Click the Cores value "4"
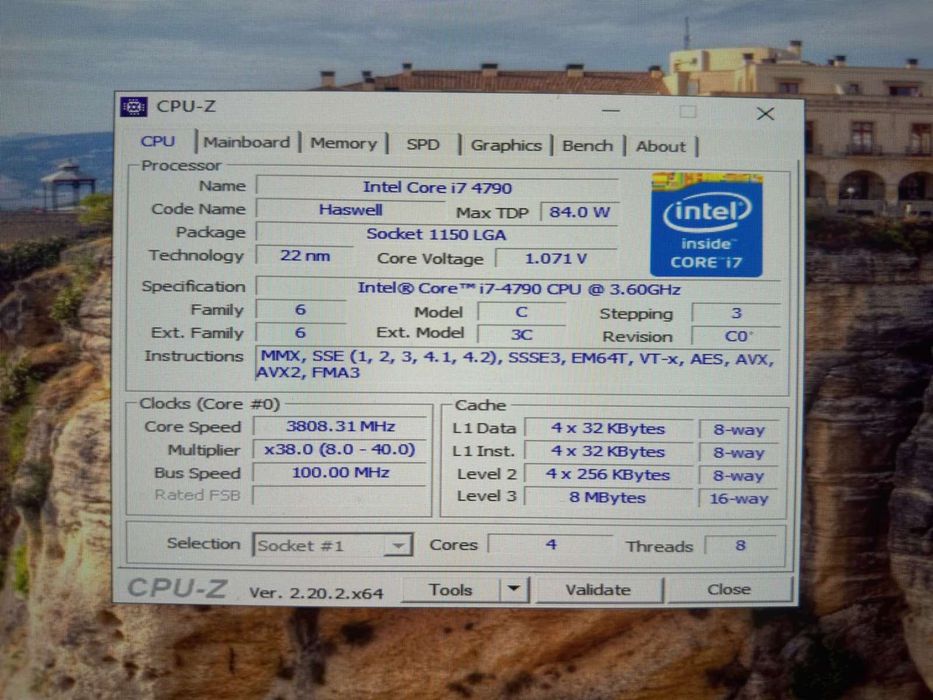Screen dimensions: 933x700 point(551,544)
